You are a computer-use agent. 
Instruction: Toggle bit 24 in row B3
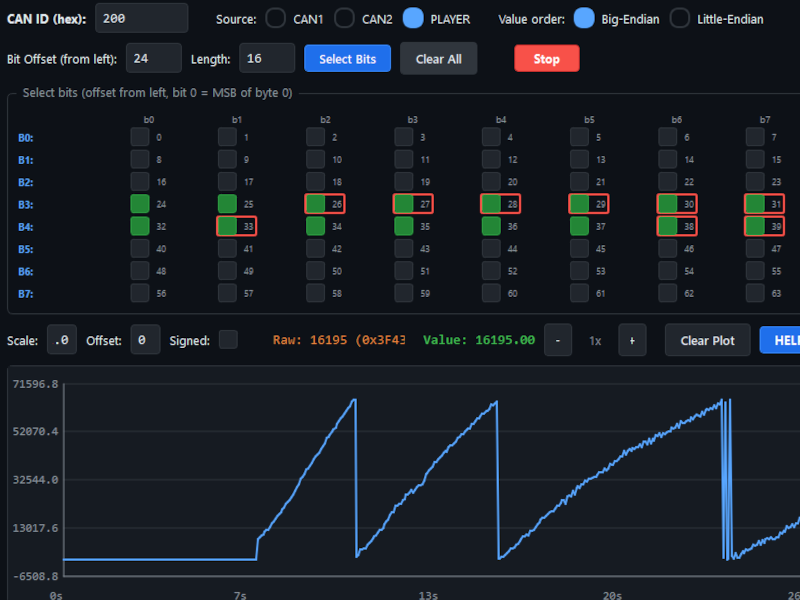pos(140,204)
